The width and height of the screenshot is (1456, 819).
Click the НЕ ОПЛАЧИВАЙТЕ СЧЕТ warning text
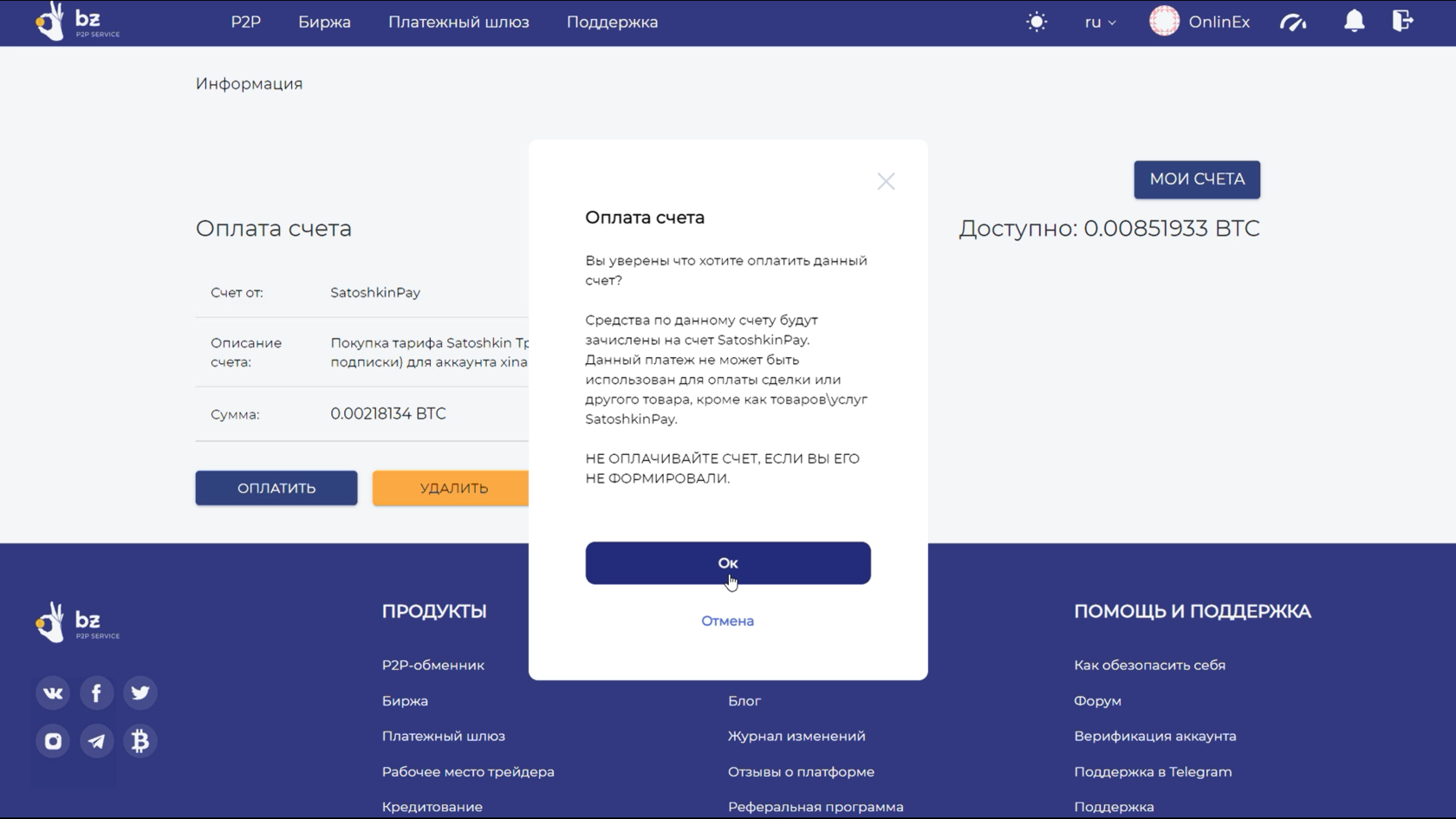coord(723,468)
